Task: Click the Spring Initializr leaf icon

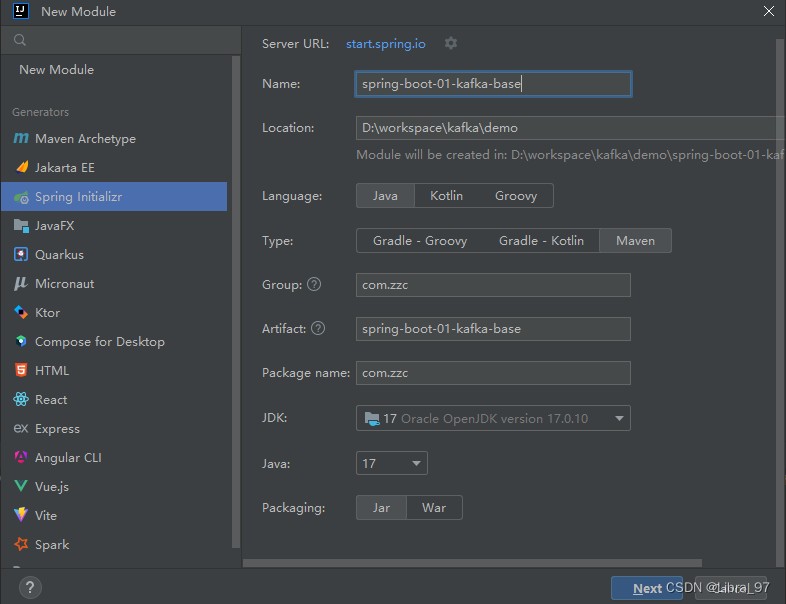Action: tap(22, 197)
